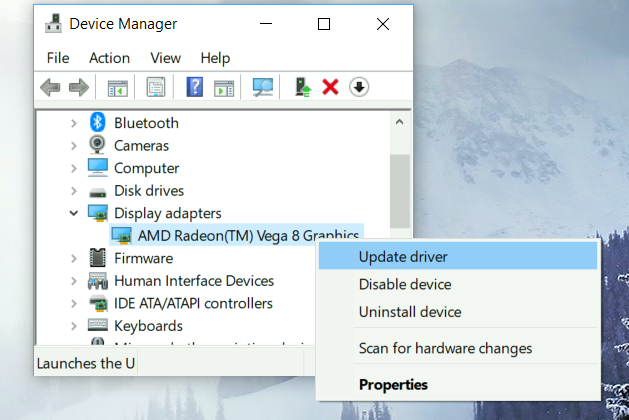
Task: Click the red X uninstall device icon
Action: (x=330, y=87)
